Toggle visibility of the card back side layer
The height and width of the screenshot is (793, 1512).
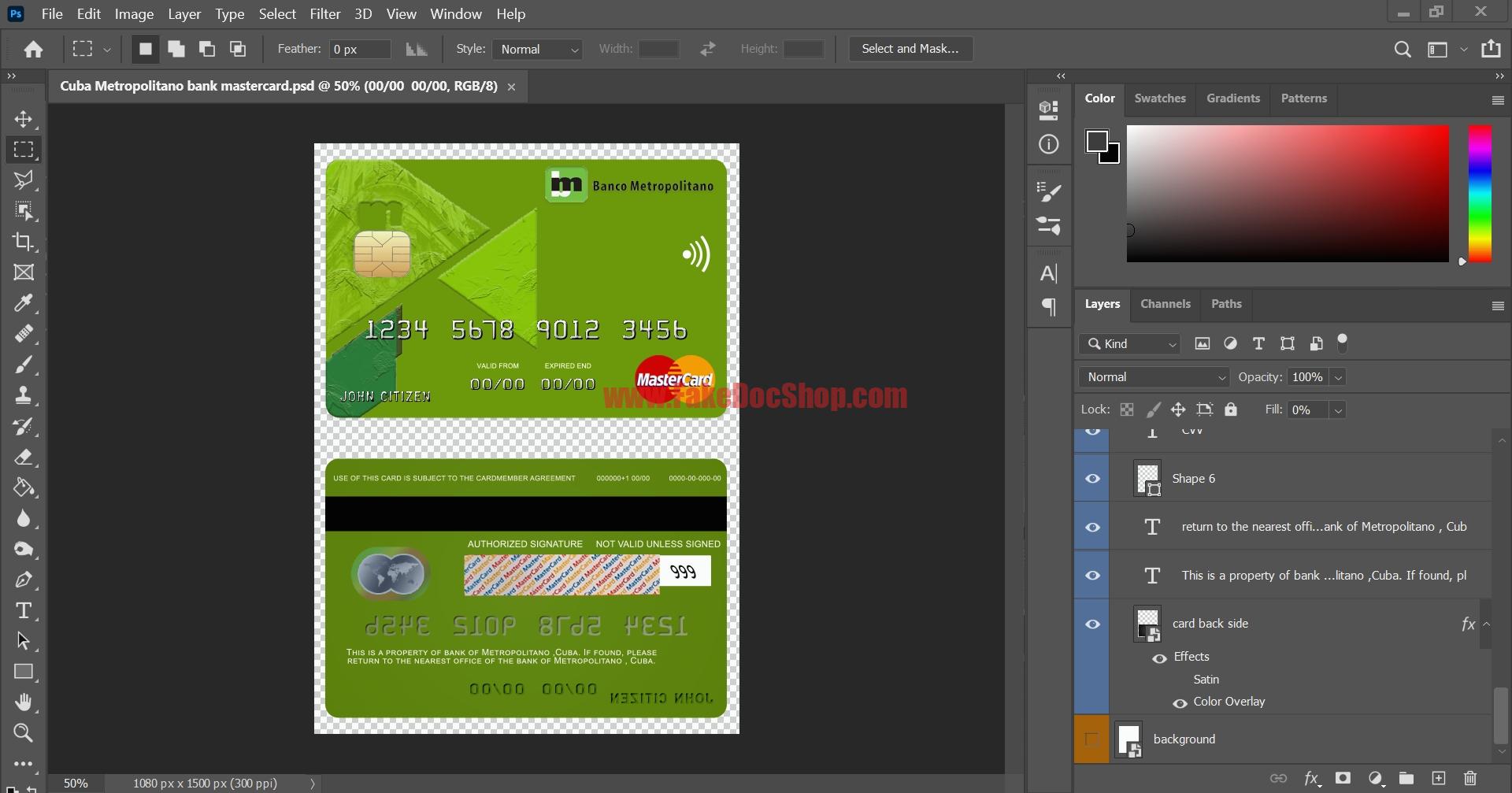click(x=1092, y=623)
